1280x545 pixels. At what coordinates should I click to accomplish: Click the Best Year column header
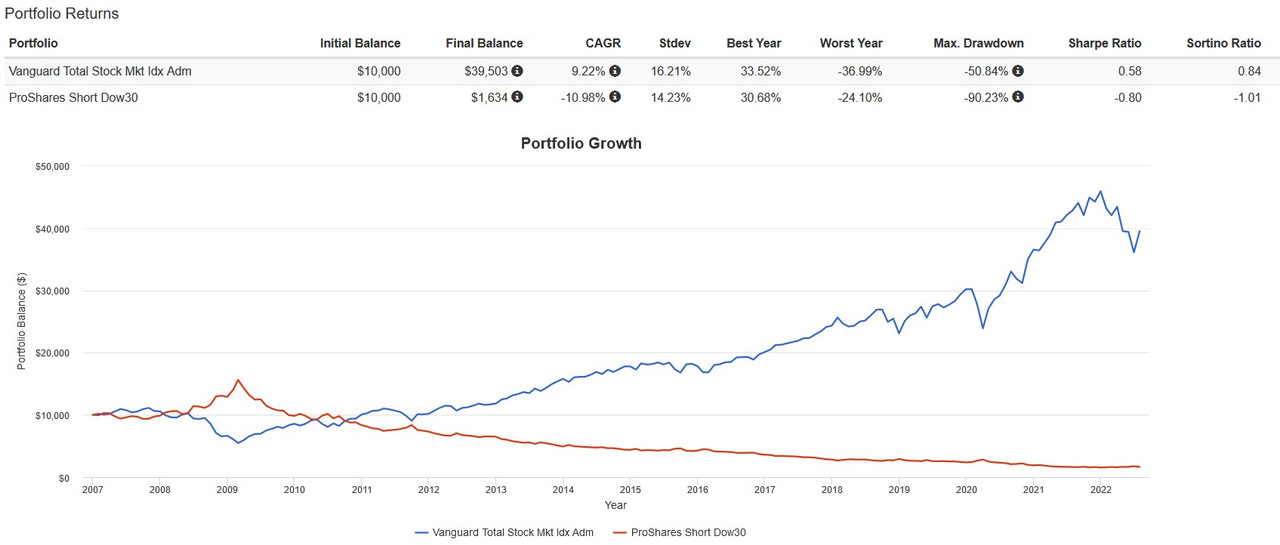coord(754,43)
